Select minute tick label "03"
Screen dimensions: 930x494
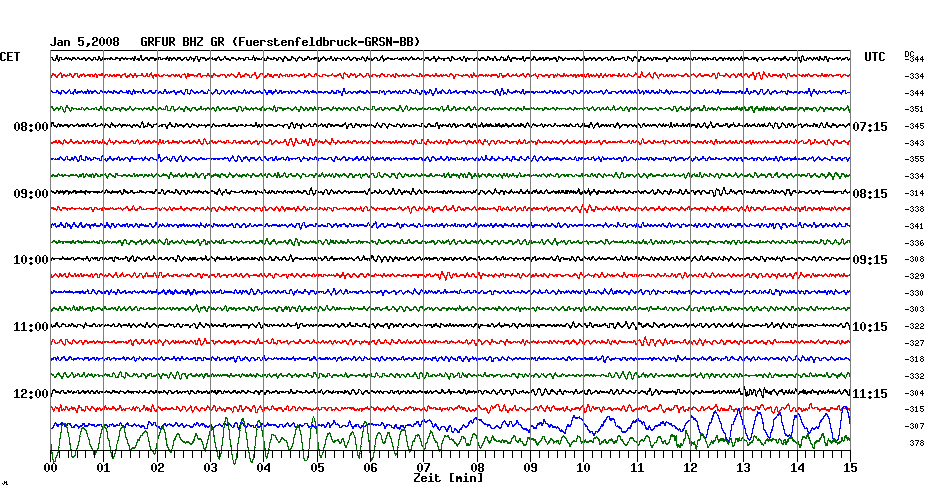tap(211, 467)
